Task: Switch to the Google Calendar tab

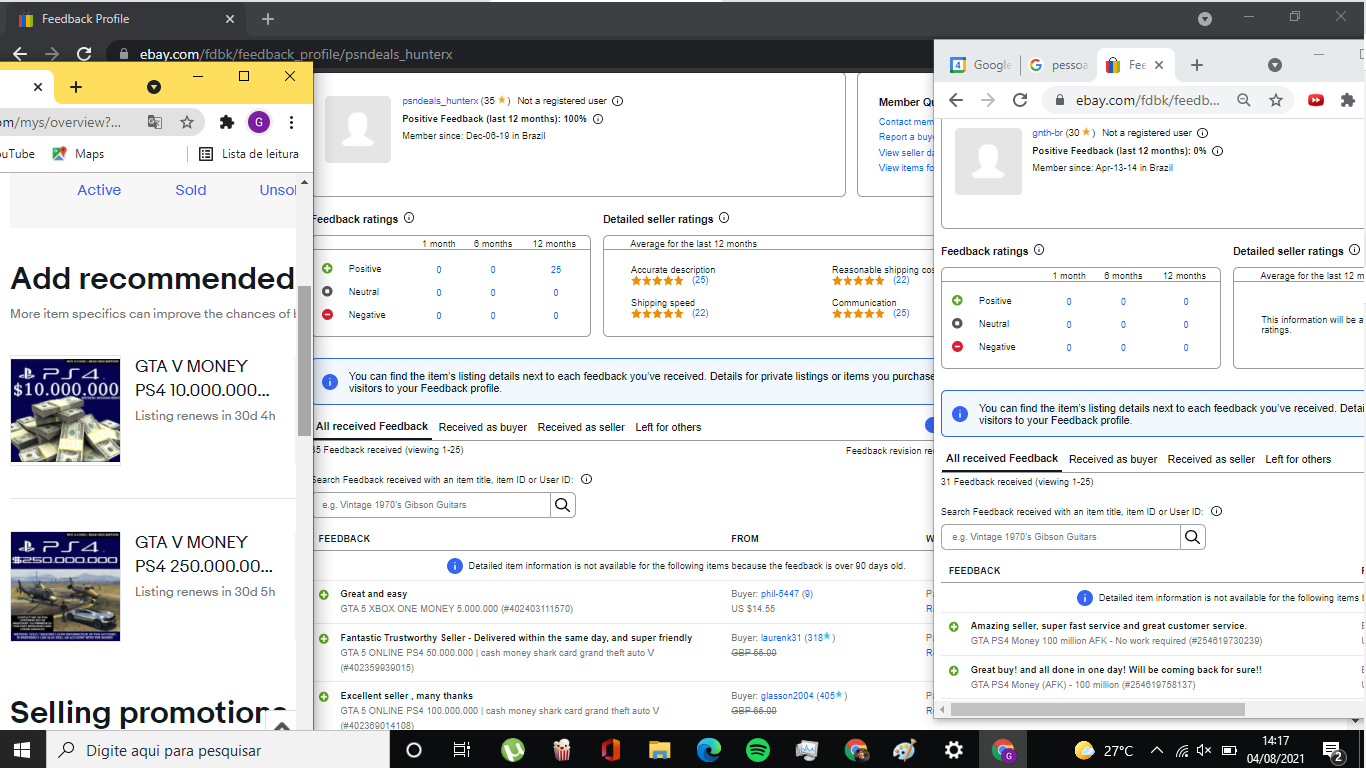Action: coord(981,65)
